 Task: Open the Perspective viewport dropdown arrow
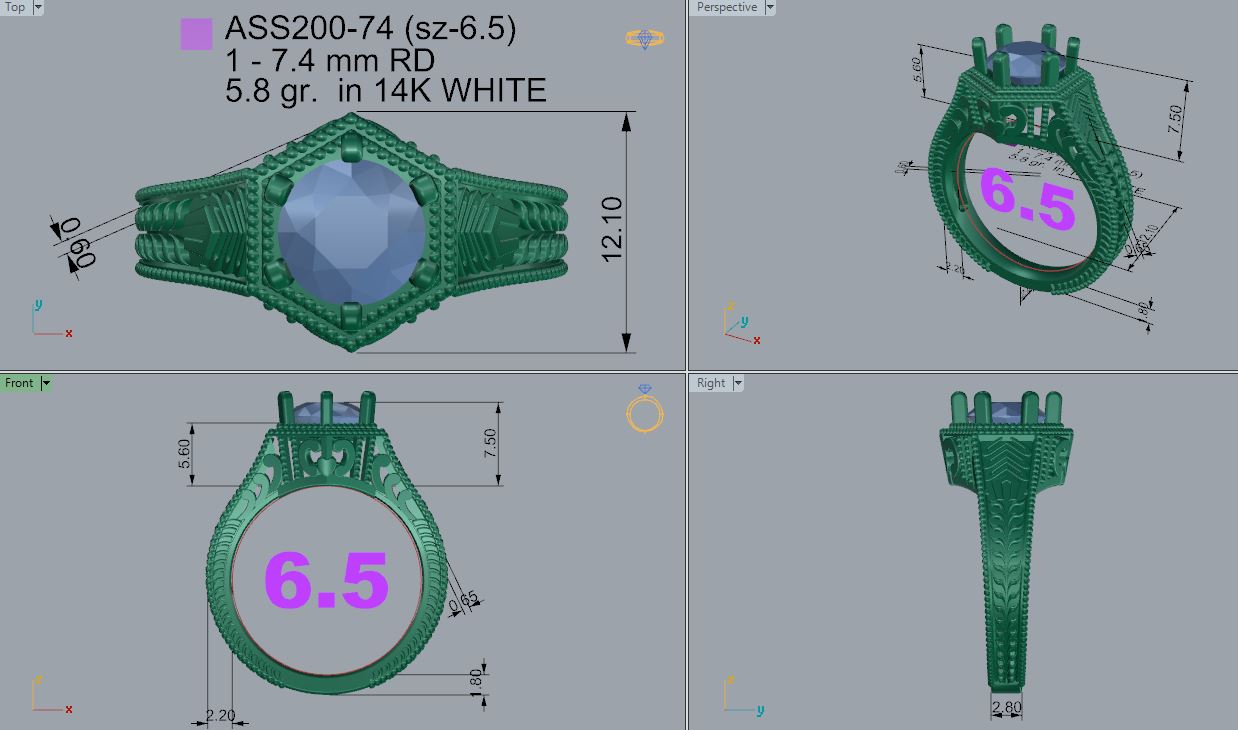769,7
